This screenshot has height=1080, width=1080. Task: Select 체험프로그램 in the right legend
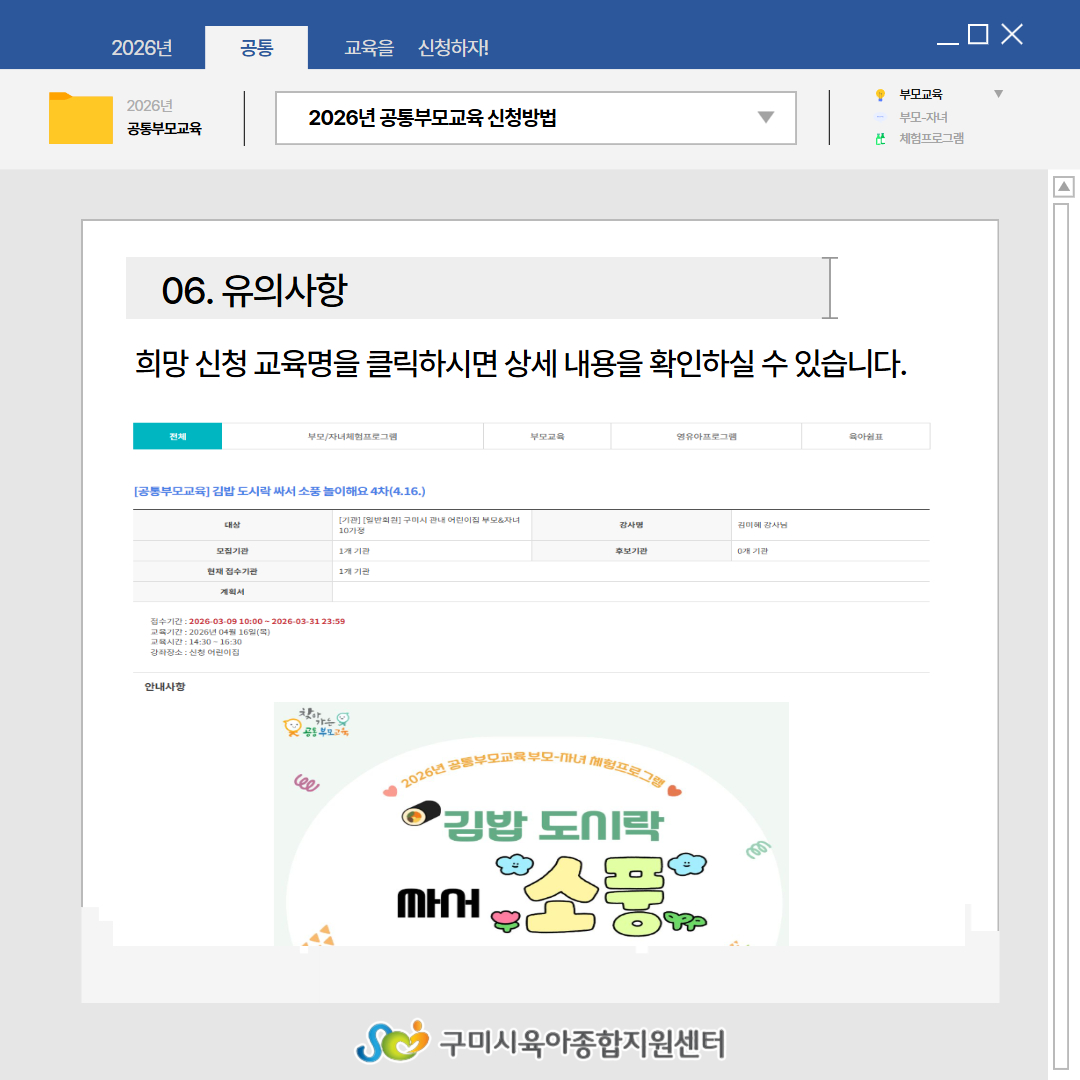coord(931,139)
